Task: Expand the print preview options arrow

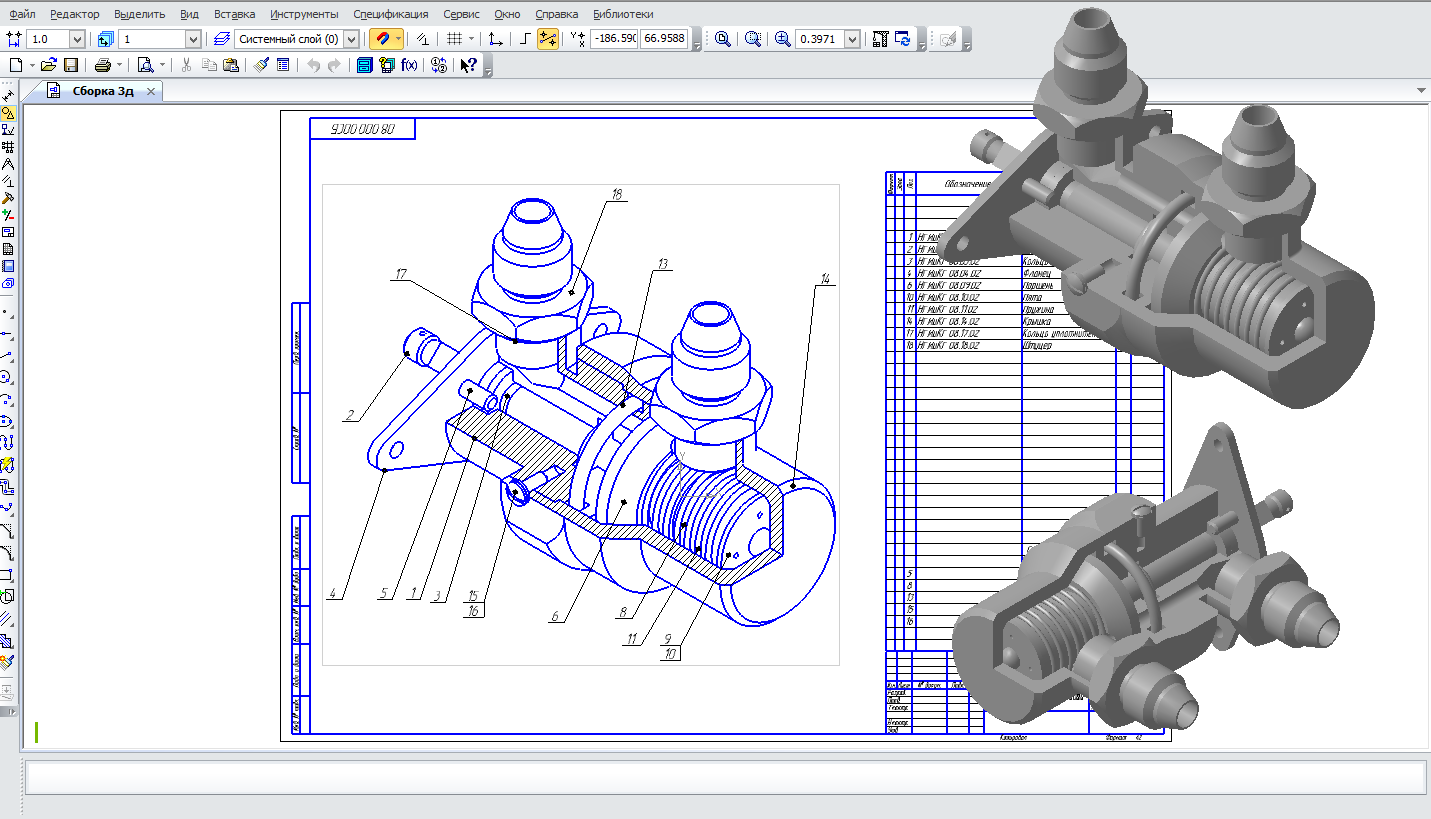Action: click(x=162, y=65)
